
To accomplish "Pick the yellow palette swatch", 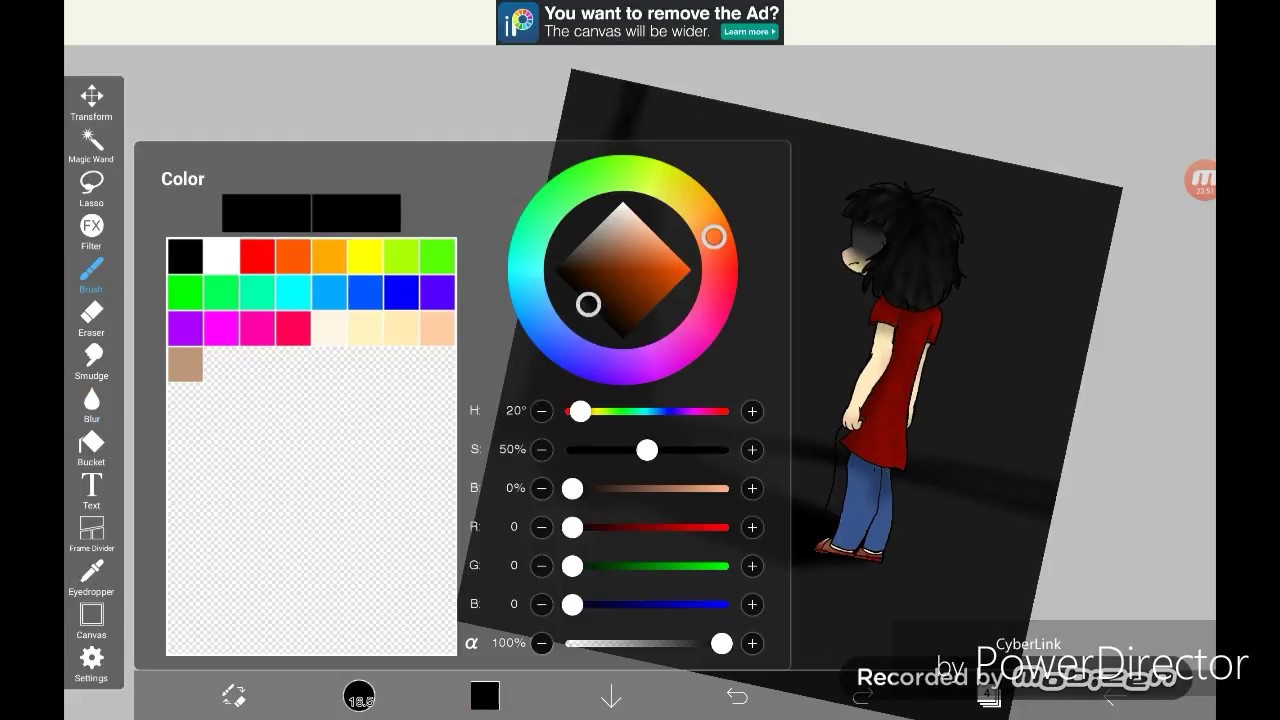I will tap(365, 256).
